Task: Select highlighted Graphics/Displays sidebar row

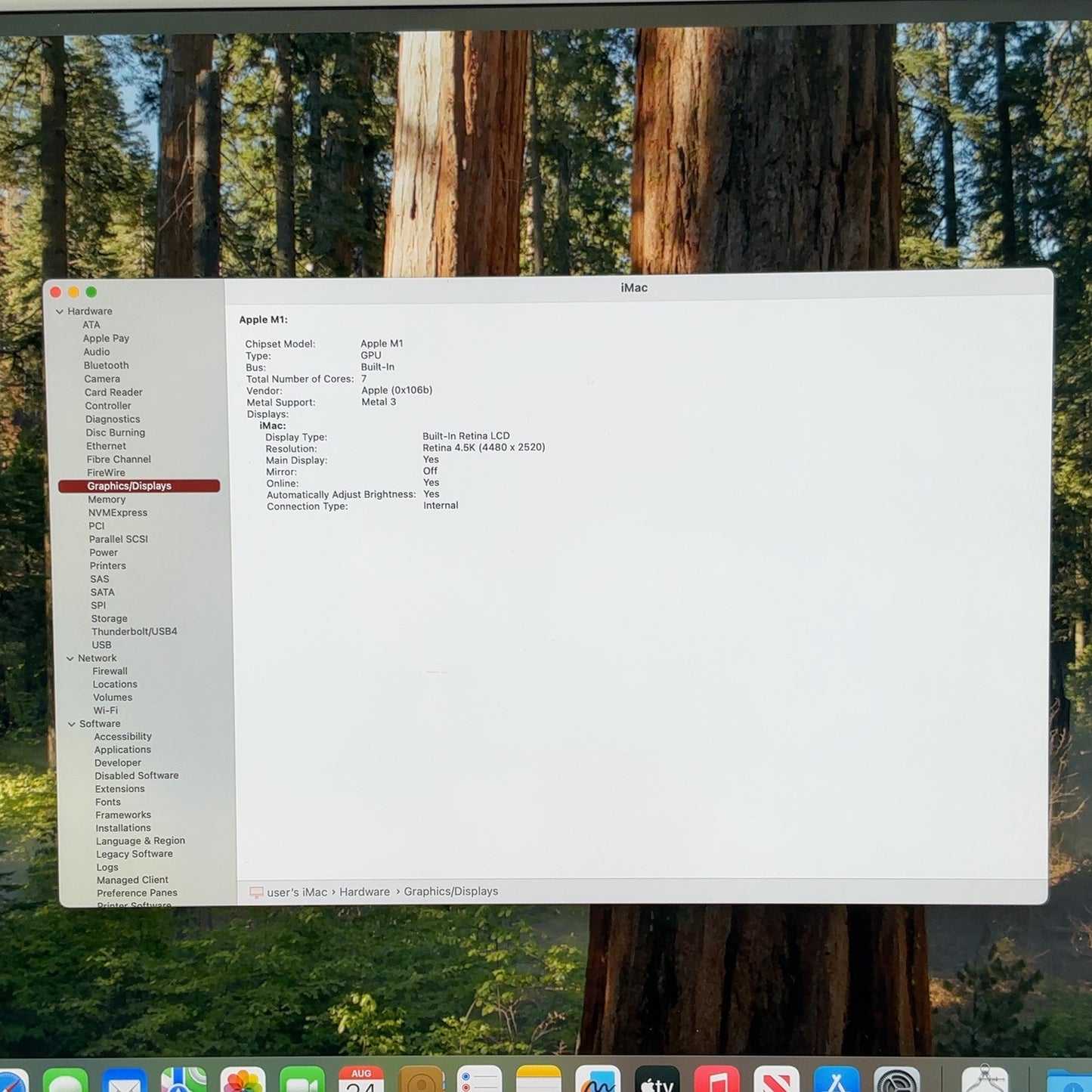Action: tap(139, 486)
